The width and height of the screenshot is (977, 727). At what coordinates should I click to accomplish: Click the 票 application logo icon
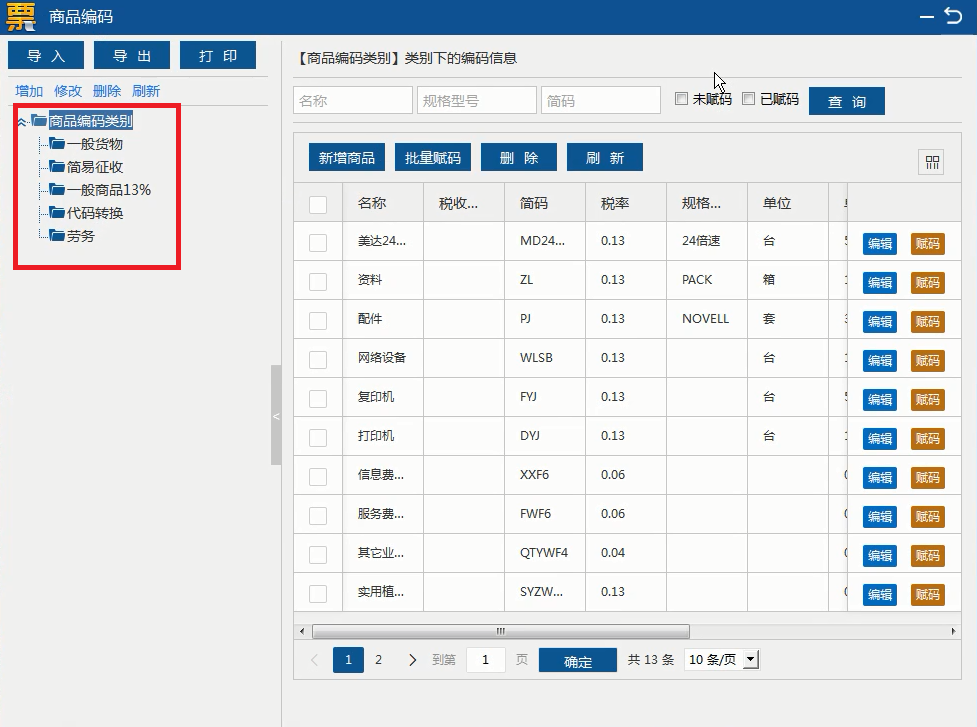[21, 17]
